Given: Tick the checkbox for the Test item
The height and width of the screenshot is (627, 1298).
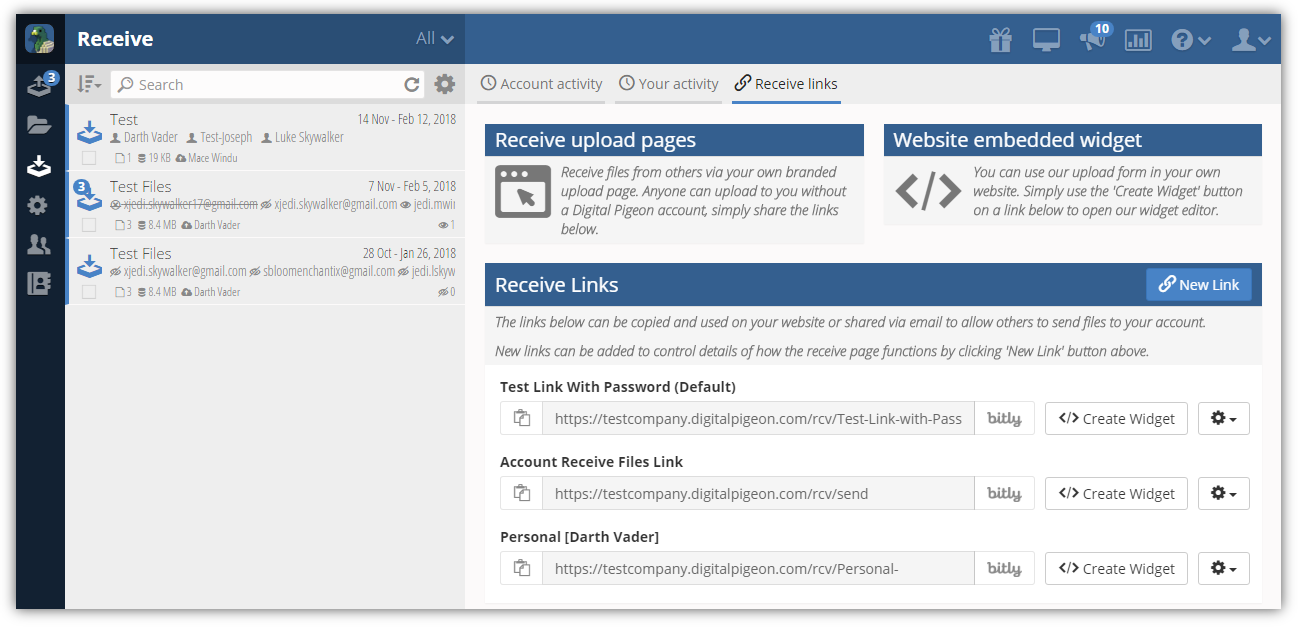Looking at the screenshot, I should [89, 158].
